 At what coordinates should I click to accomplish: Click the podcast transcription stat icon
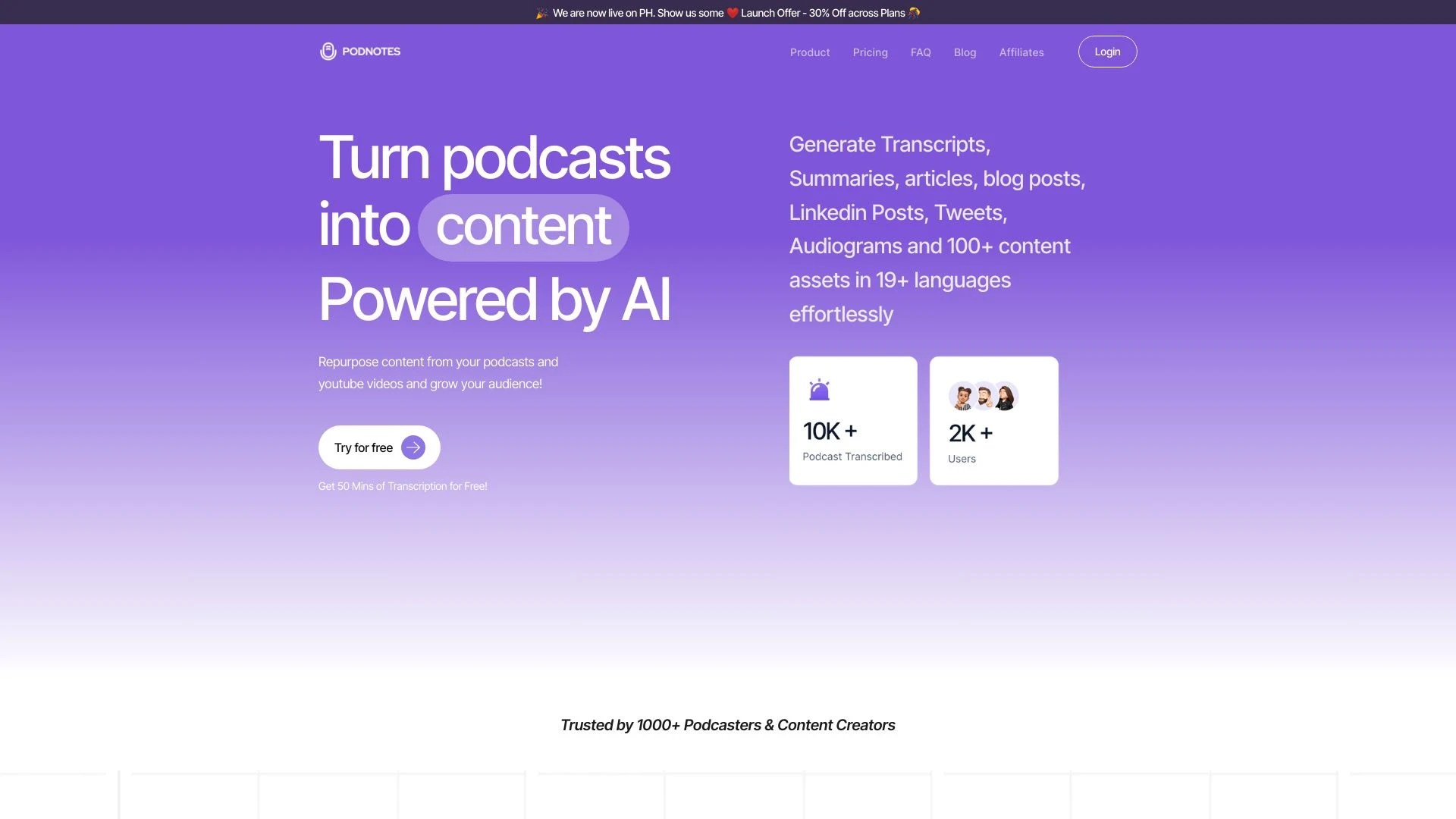click(818, 390)
